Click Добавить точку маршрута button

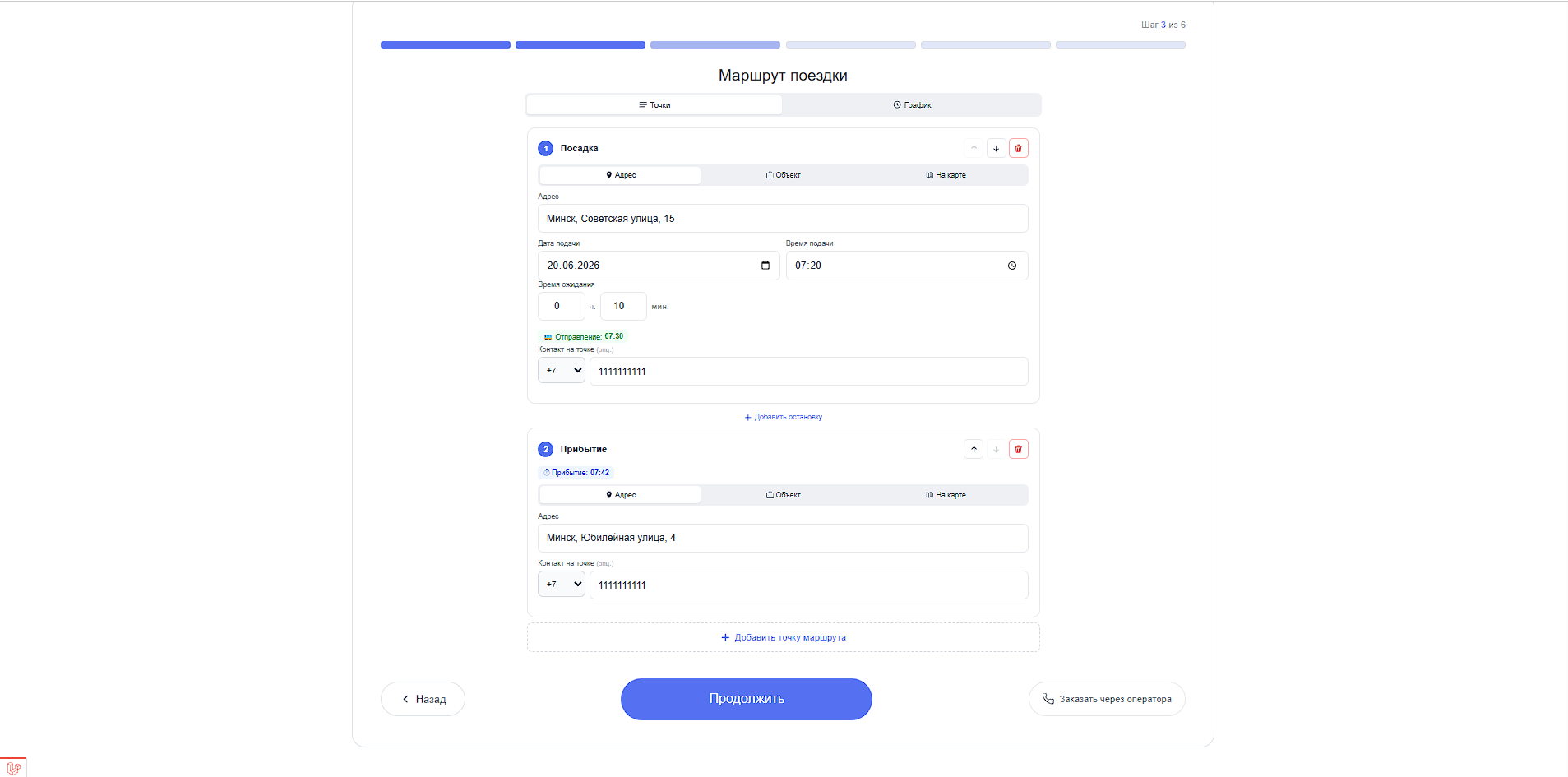click(783, 637)
